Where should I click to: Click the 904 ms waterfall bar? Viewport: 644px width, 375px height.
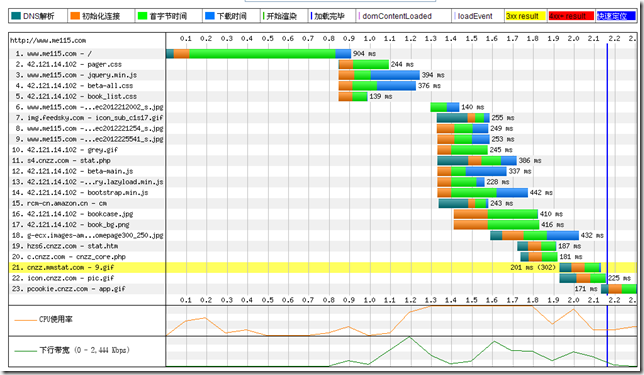click(x=259, y=53)
